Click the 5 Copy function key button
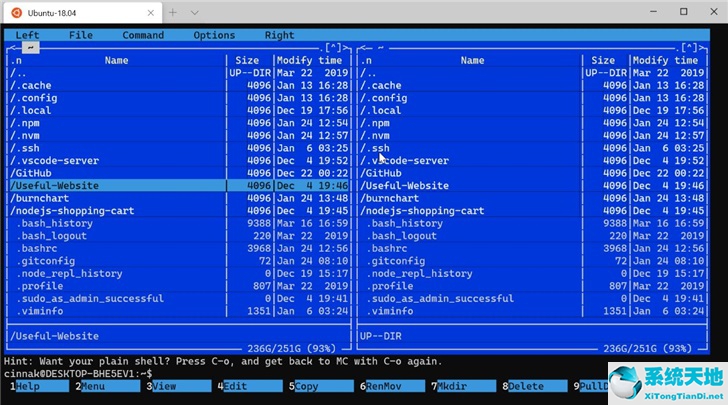Screen dimensions: 728x405 pyautogui.click(x=321, y=386)
